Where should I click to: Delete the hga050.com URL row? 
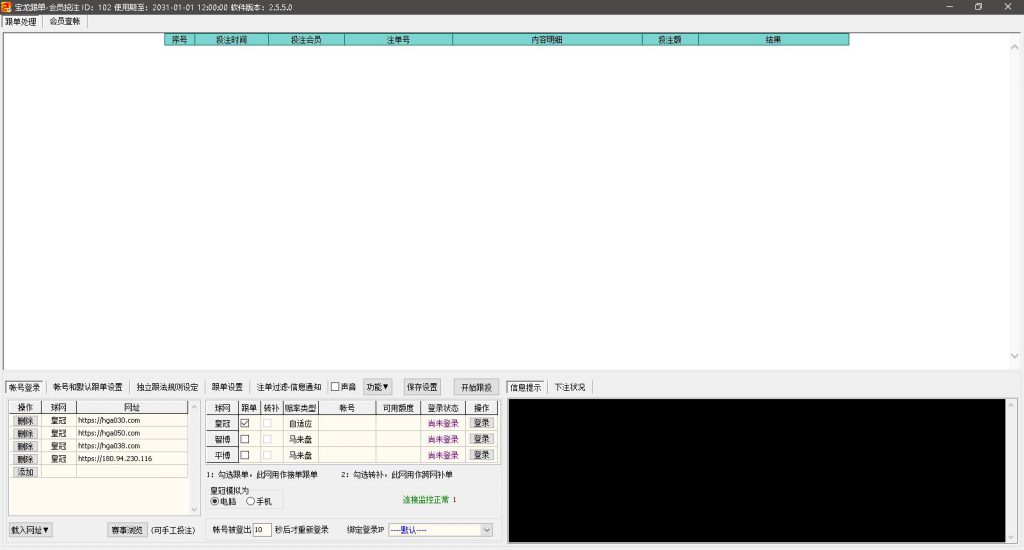pos(25,434)
